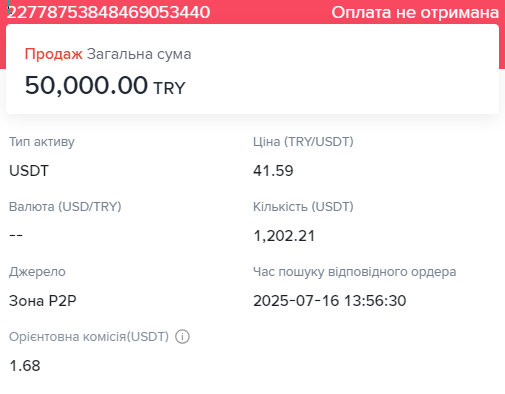Image resolution: width=505 pixels, height=394 pixels.
Task: Click the 'Загальна сума' heading
Action: (139, 54)
